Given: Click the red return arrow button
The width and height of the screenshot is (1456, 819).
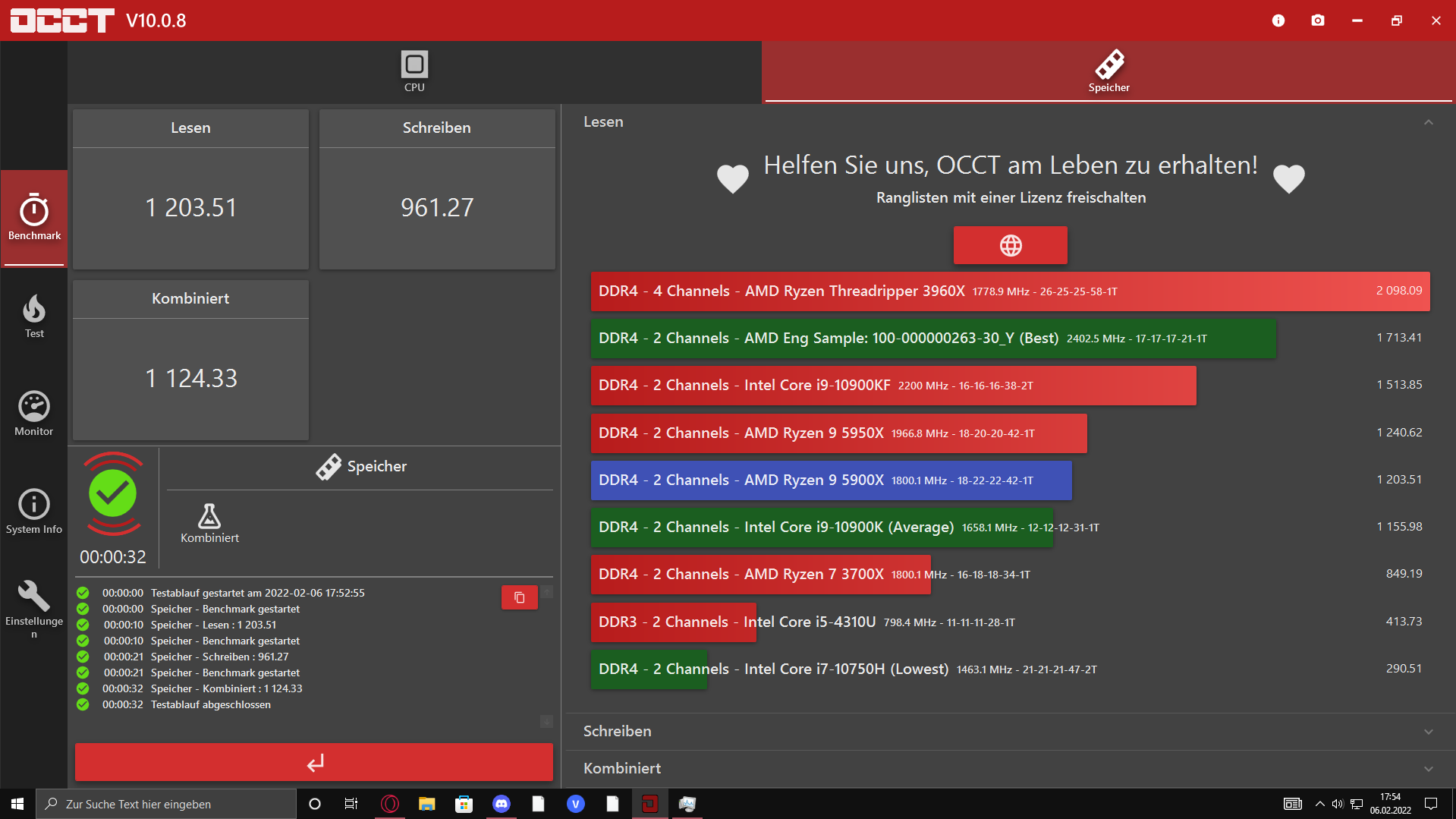Looking at the screenshot, I should tap(314, 762).
